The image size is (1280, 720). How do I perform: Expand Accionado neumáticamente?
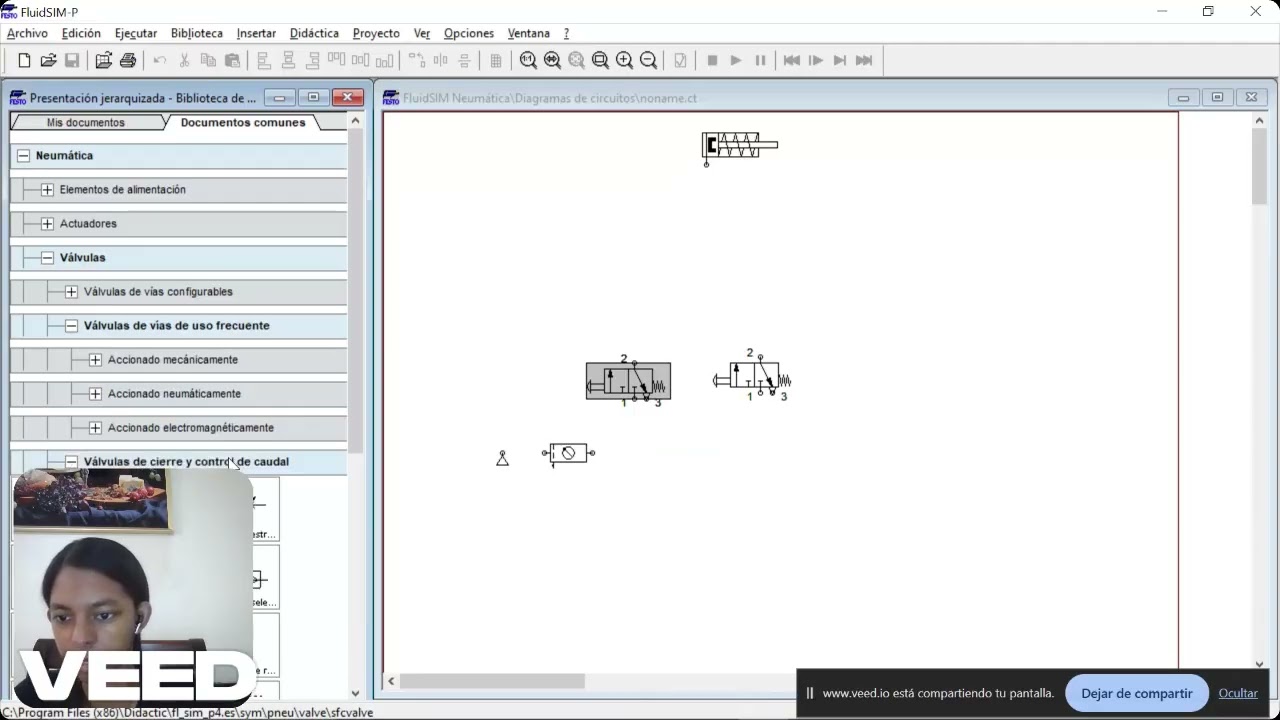click(x=95, y=394)
